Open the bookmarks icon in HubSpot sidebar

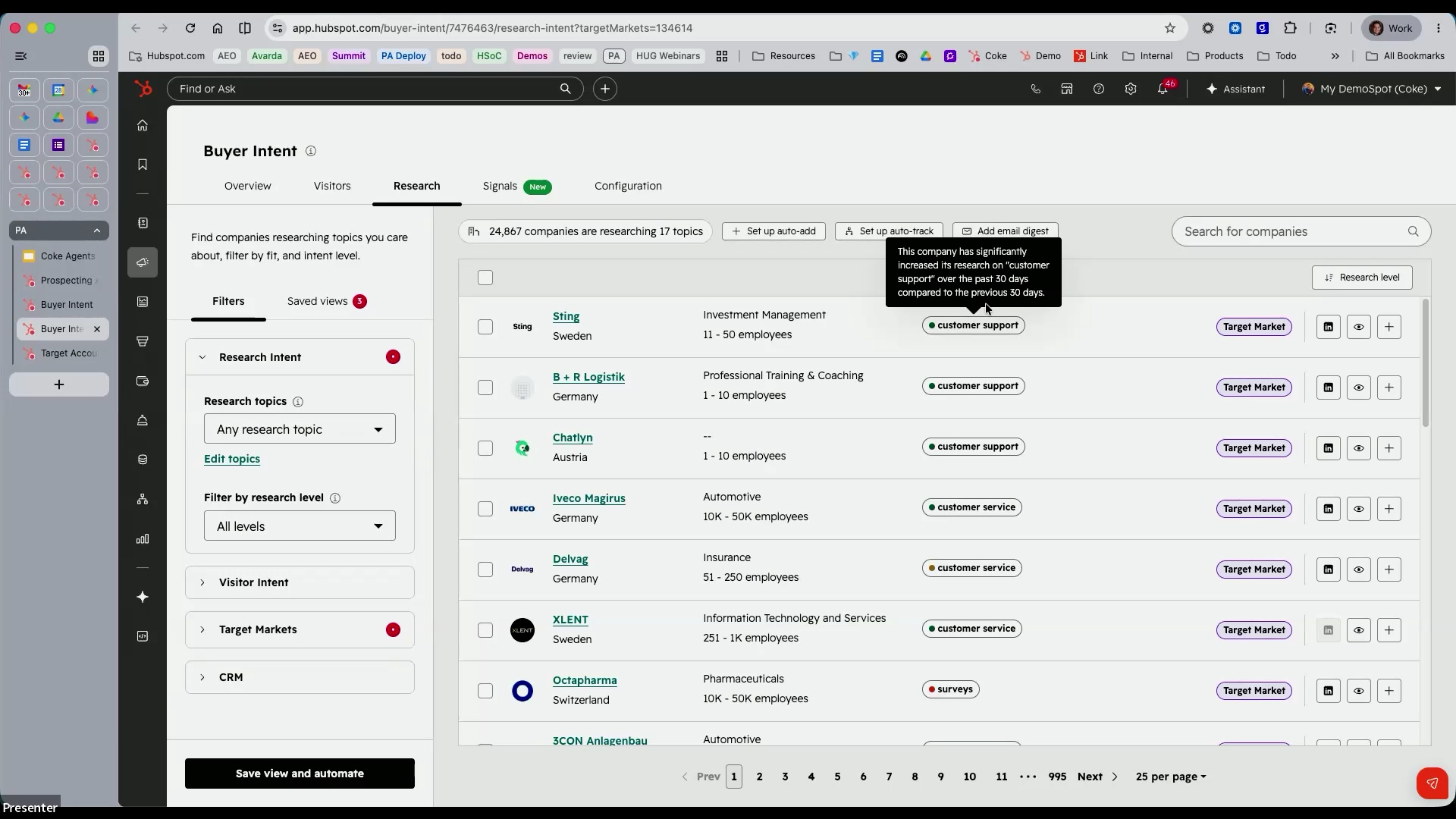tap(143, 165)
